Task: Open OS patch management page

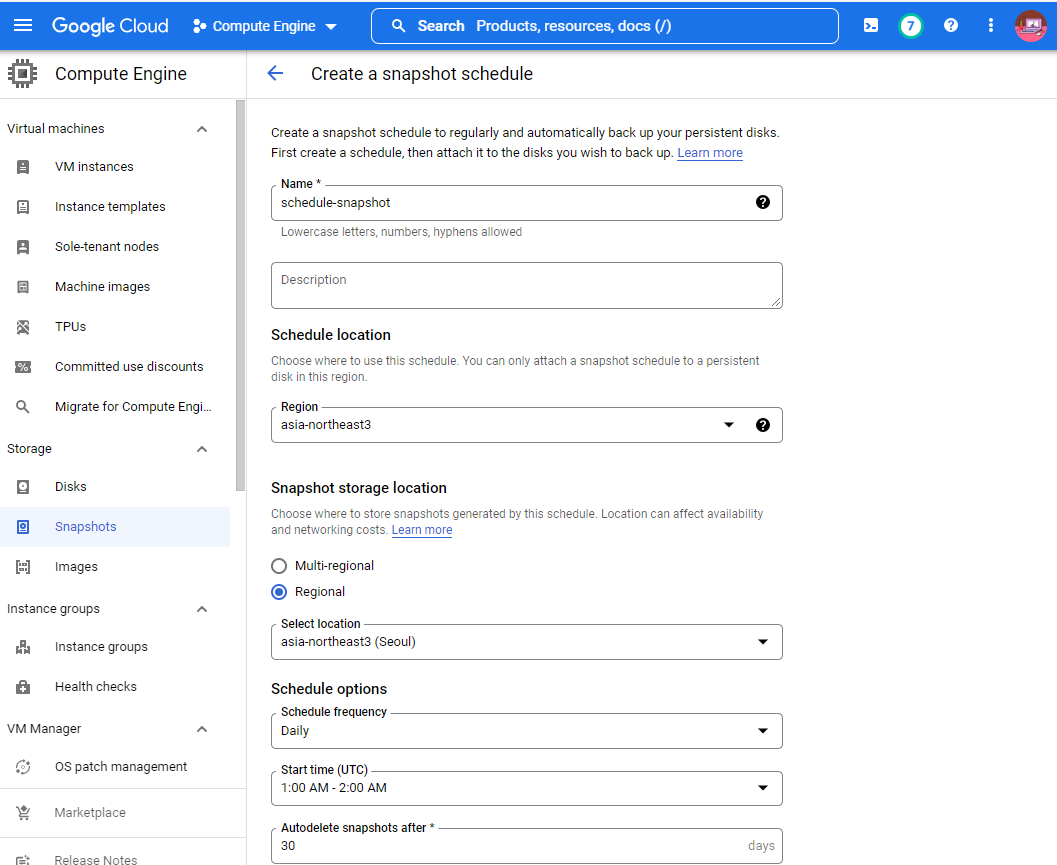Action: click(121, 767)
